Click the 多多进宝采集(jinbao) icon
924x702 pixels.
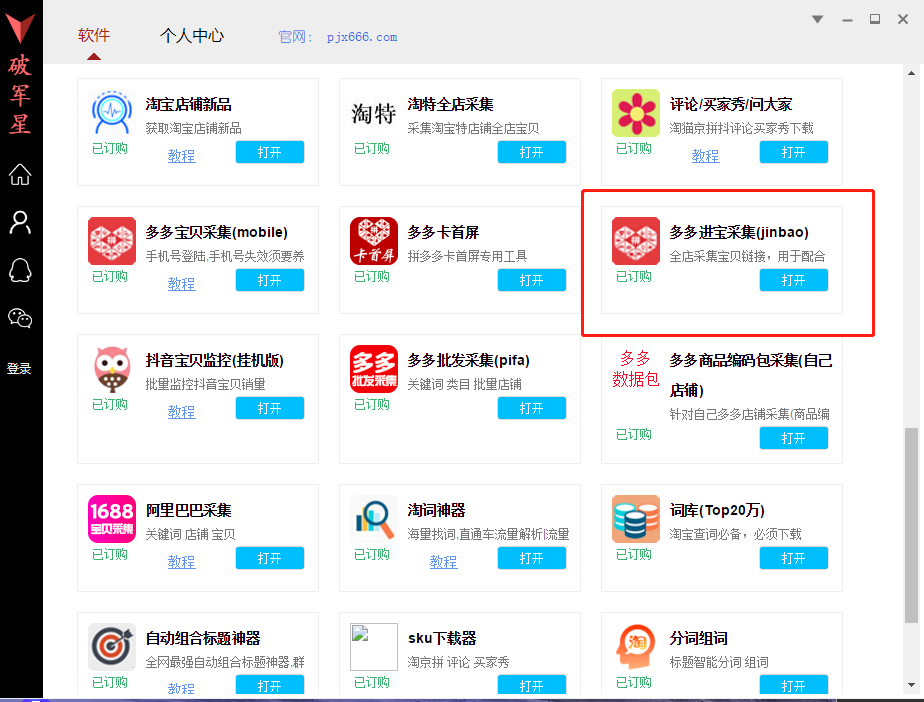tap(636, 240)
